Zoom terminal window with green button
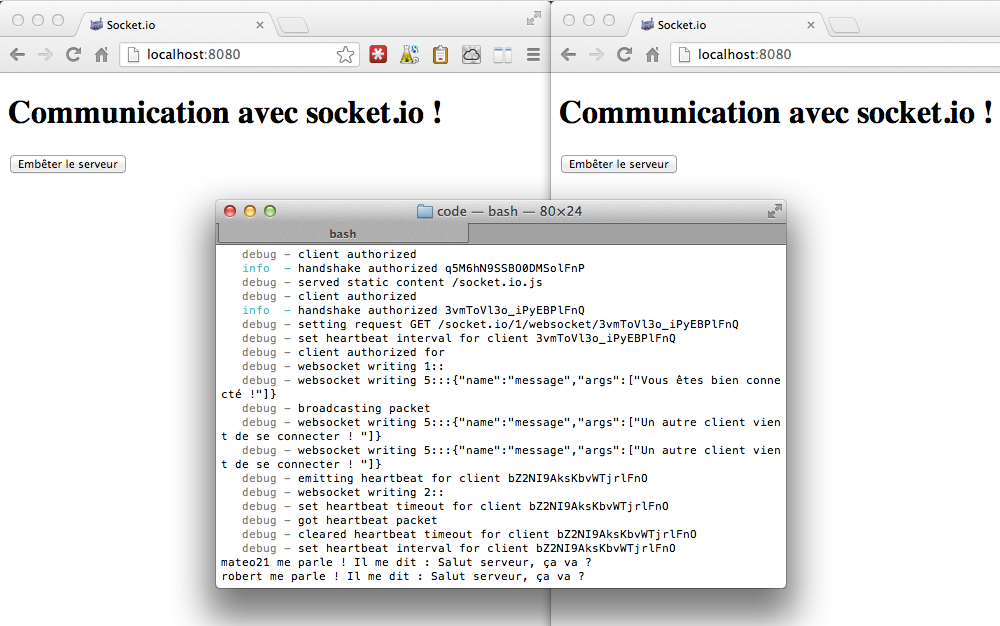1000x626 pixels. 270,211
